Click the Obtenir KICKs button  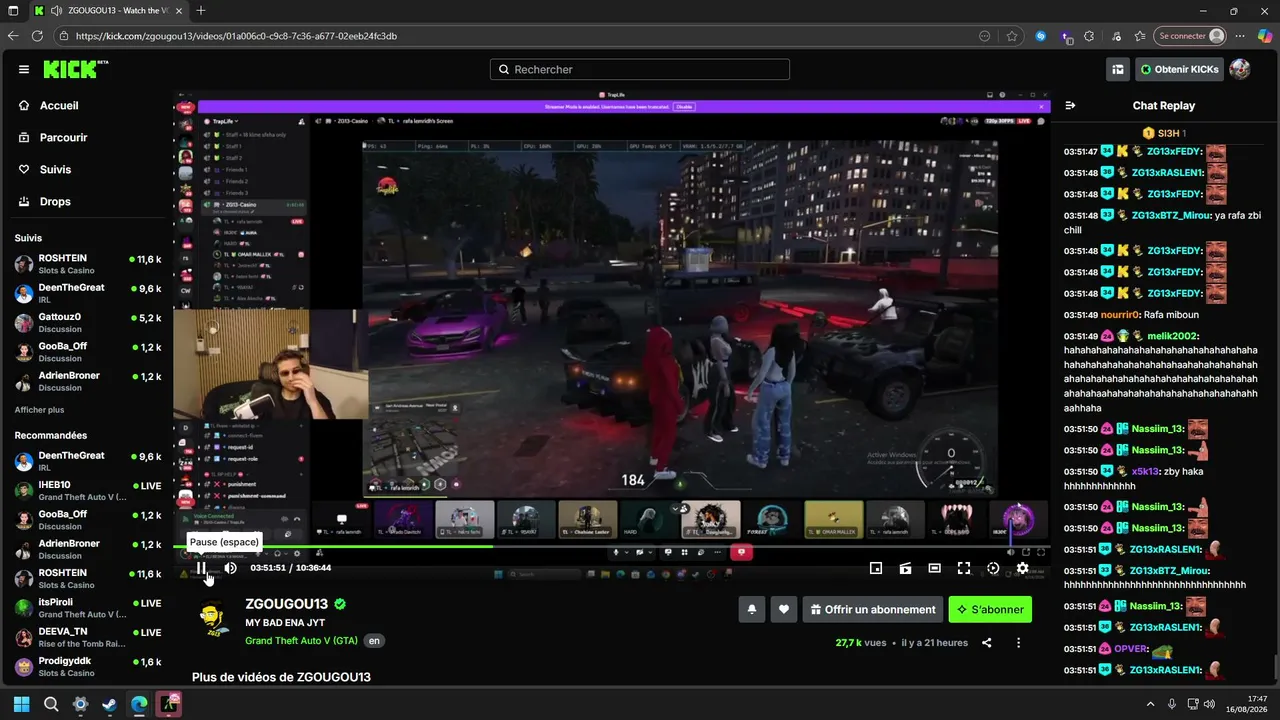[1179, 69]
